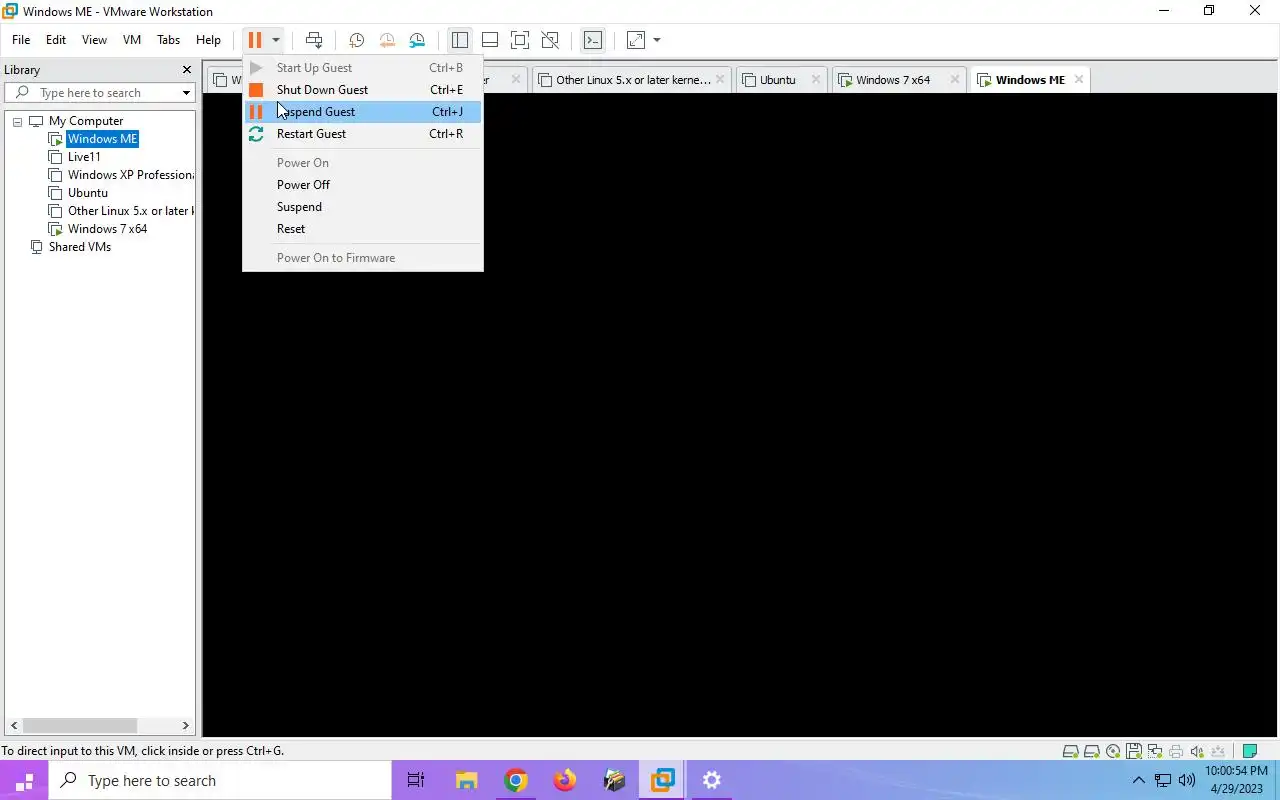Click the search magnifier icon in Library
The image size is (1280, 800).
(22, 93)
